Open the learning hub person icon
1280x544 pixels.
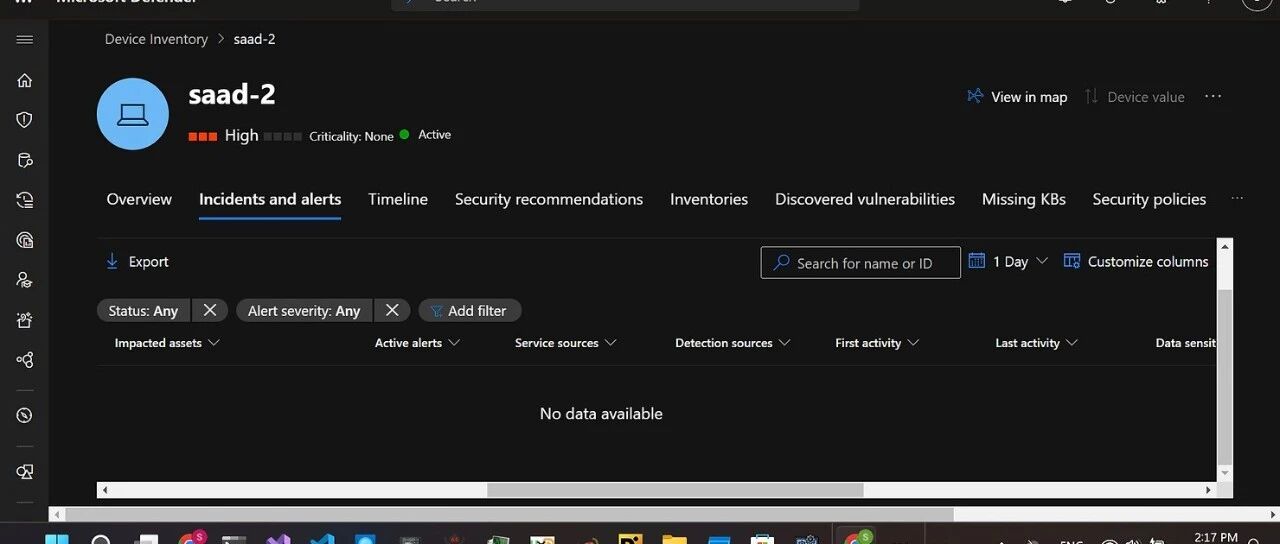pos(25,280)
